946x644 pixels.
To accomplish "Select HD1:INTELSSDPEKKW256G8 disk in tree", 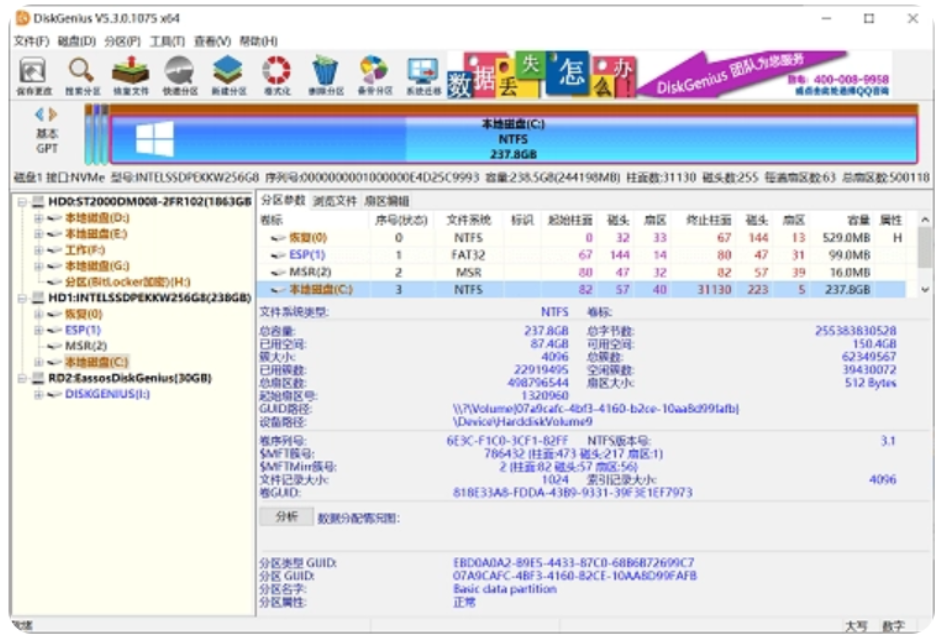I will click(x=149, y=298).
